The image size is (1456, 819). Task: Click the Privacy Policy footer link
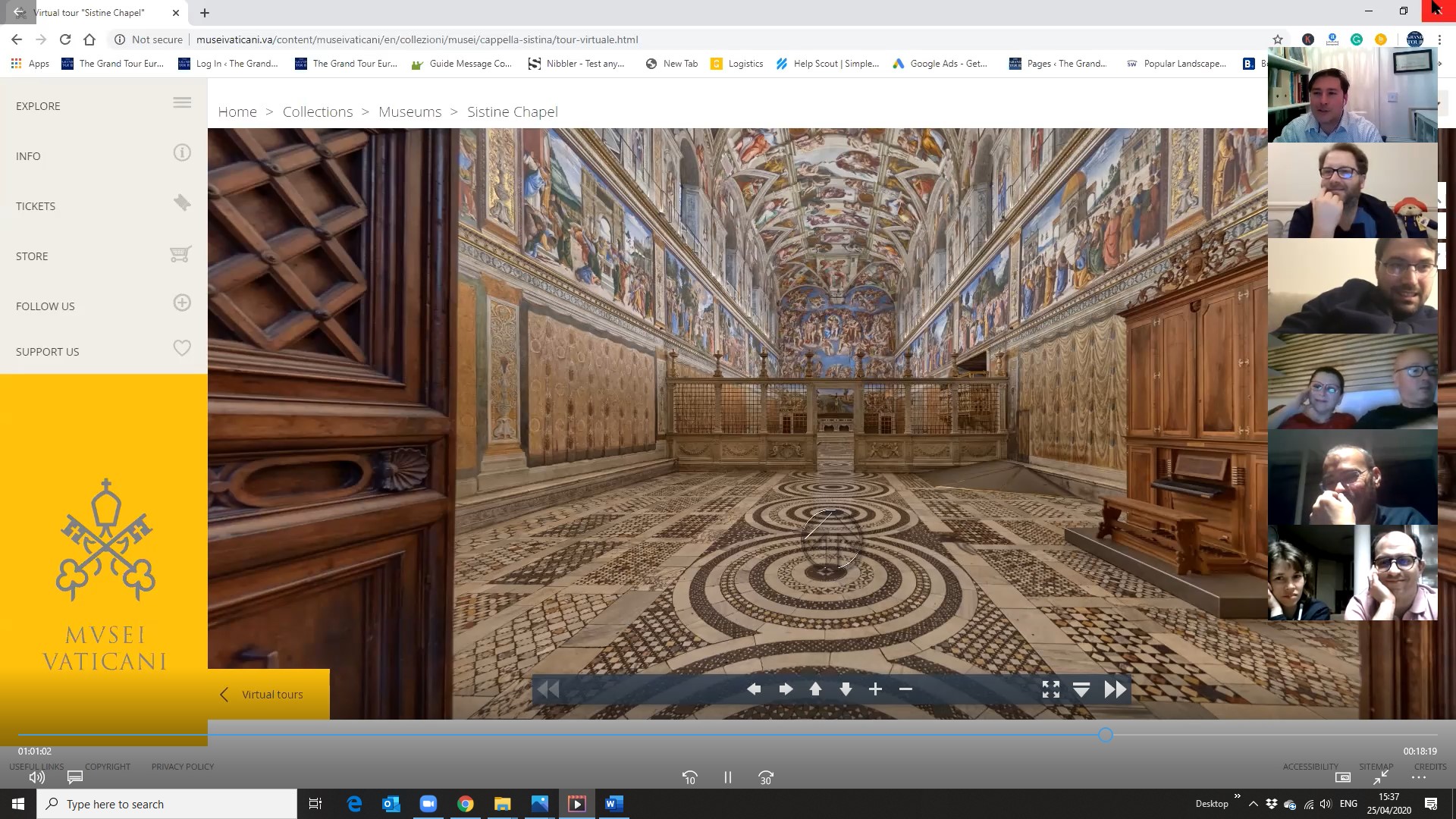tap(183, 767)
